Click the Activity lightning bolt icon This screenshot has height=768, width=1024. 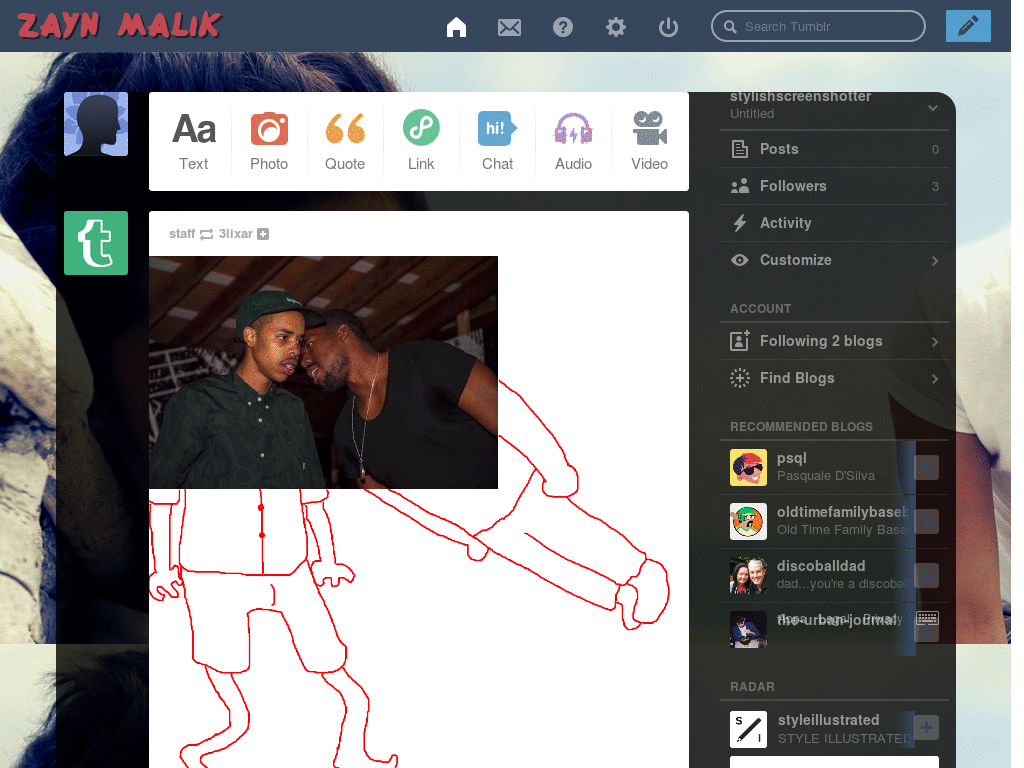pyautogui.click(x=739, y=223)
